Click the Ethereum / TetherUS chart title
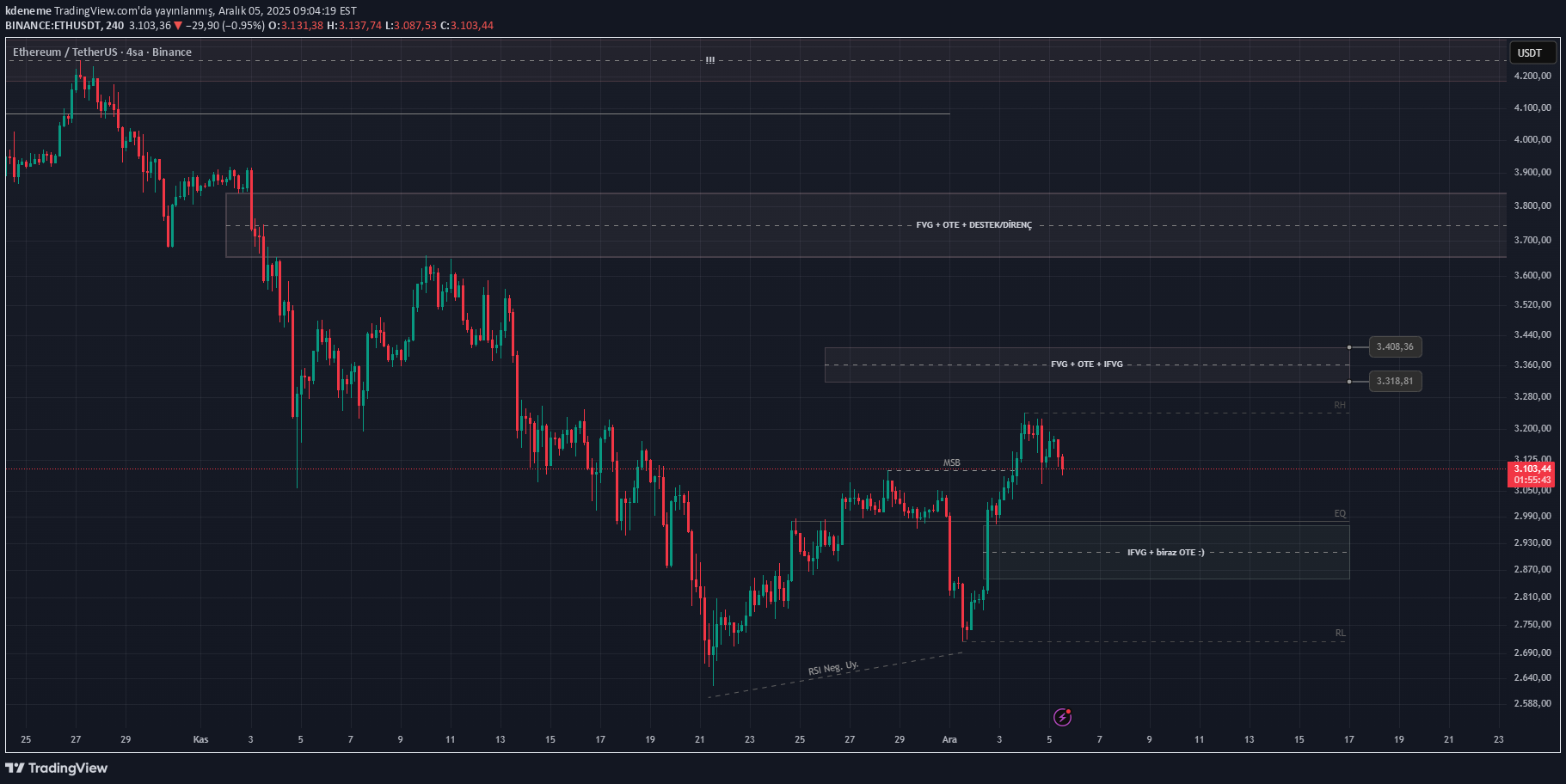1566x784 pixels. pos(101,52)
